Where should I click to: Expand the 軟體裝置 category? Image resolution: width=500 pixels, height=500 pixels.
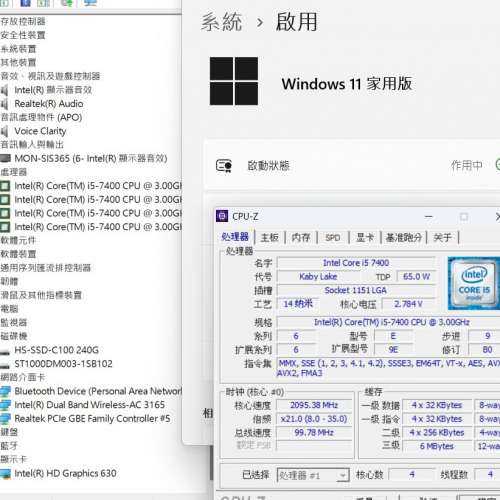(18, 254)
